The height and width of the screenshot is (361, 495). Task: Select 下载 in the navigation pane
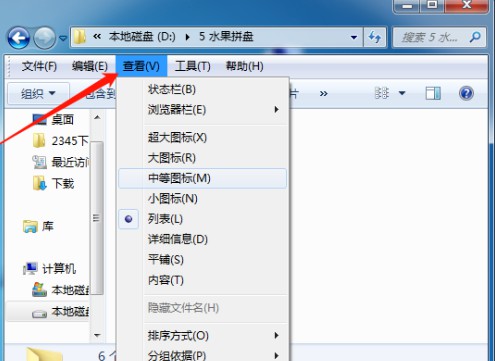click(x=53, y=184)
